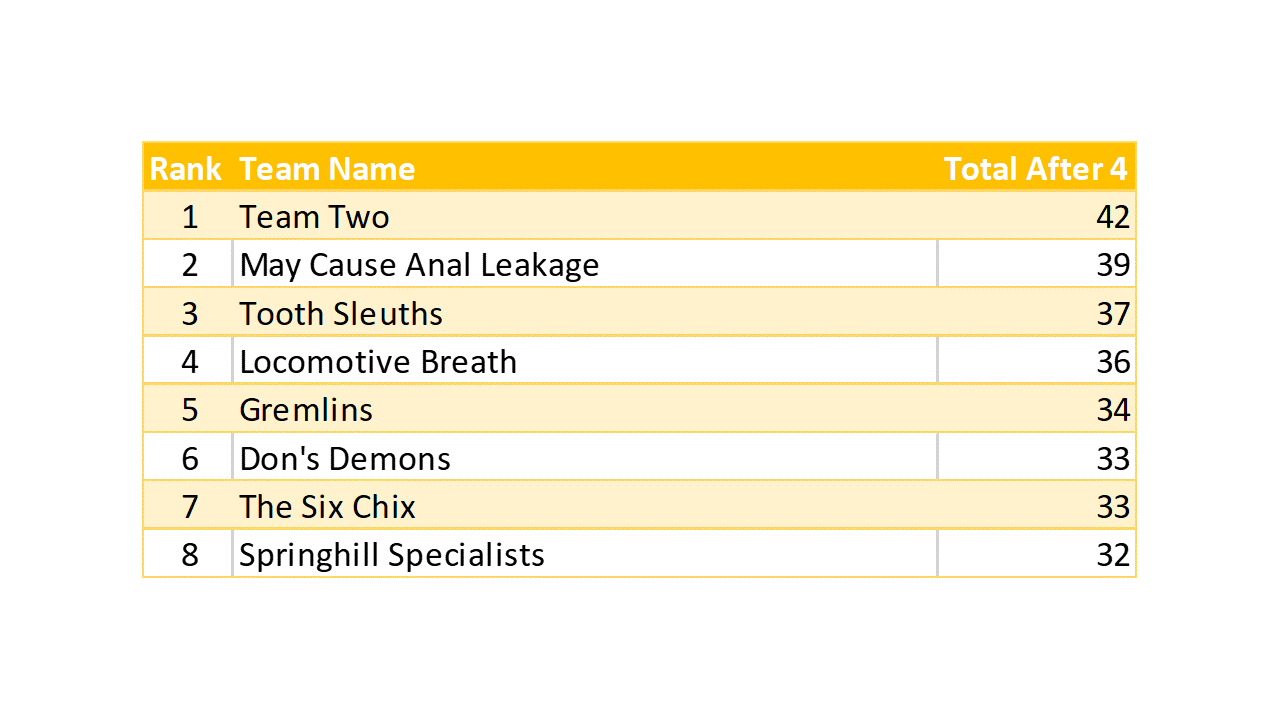
Task: Click the score cell showing 37
Action: [x=1112, y=314]
